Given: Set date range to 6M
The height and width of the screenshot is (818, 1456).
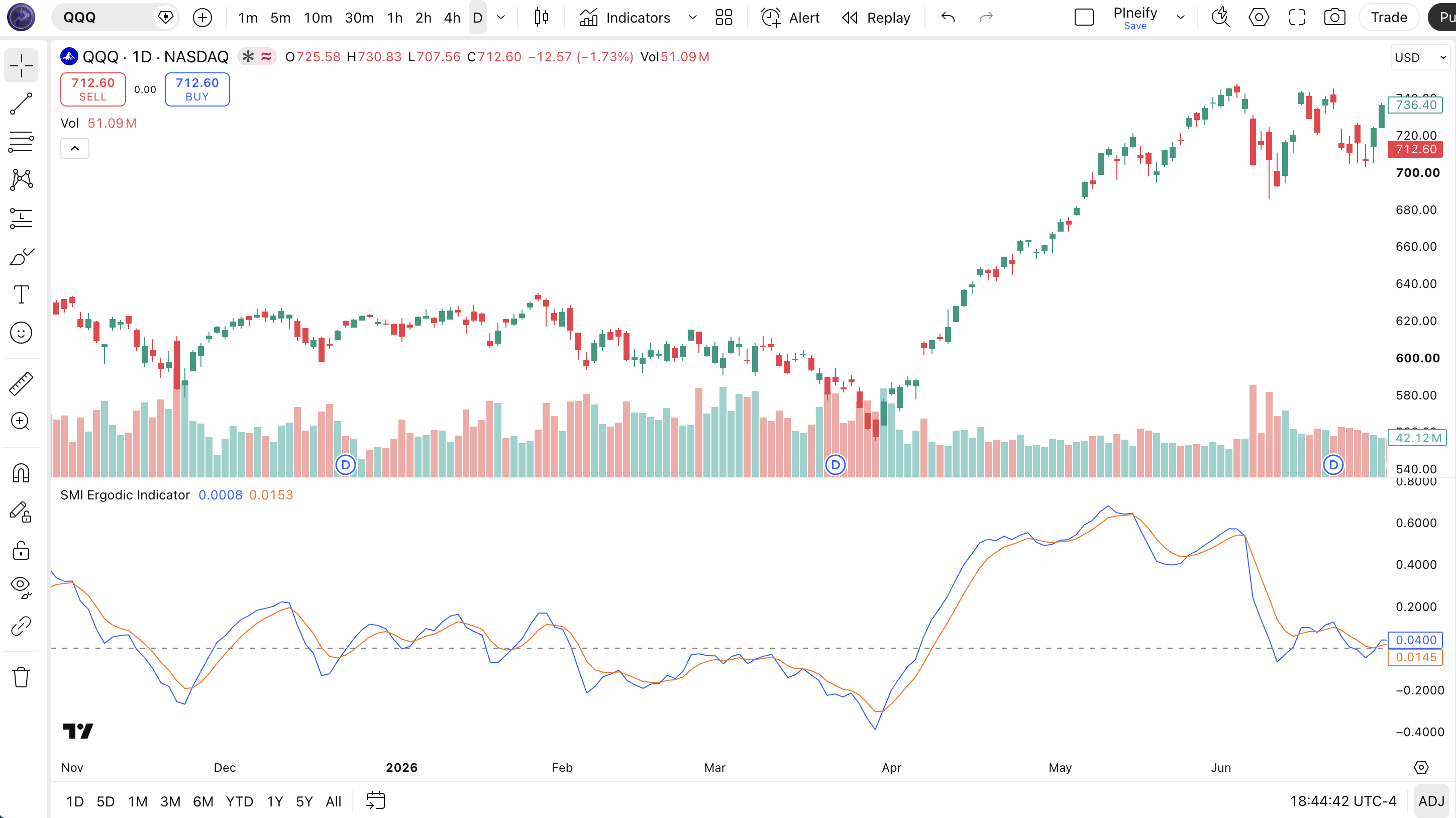Looking at the screenshot, I should pos(203,801).
